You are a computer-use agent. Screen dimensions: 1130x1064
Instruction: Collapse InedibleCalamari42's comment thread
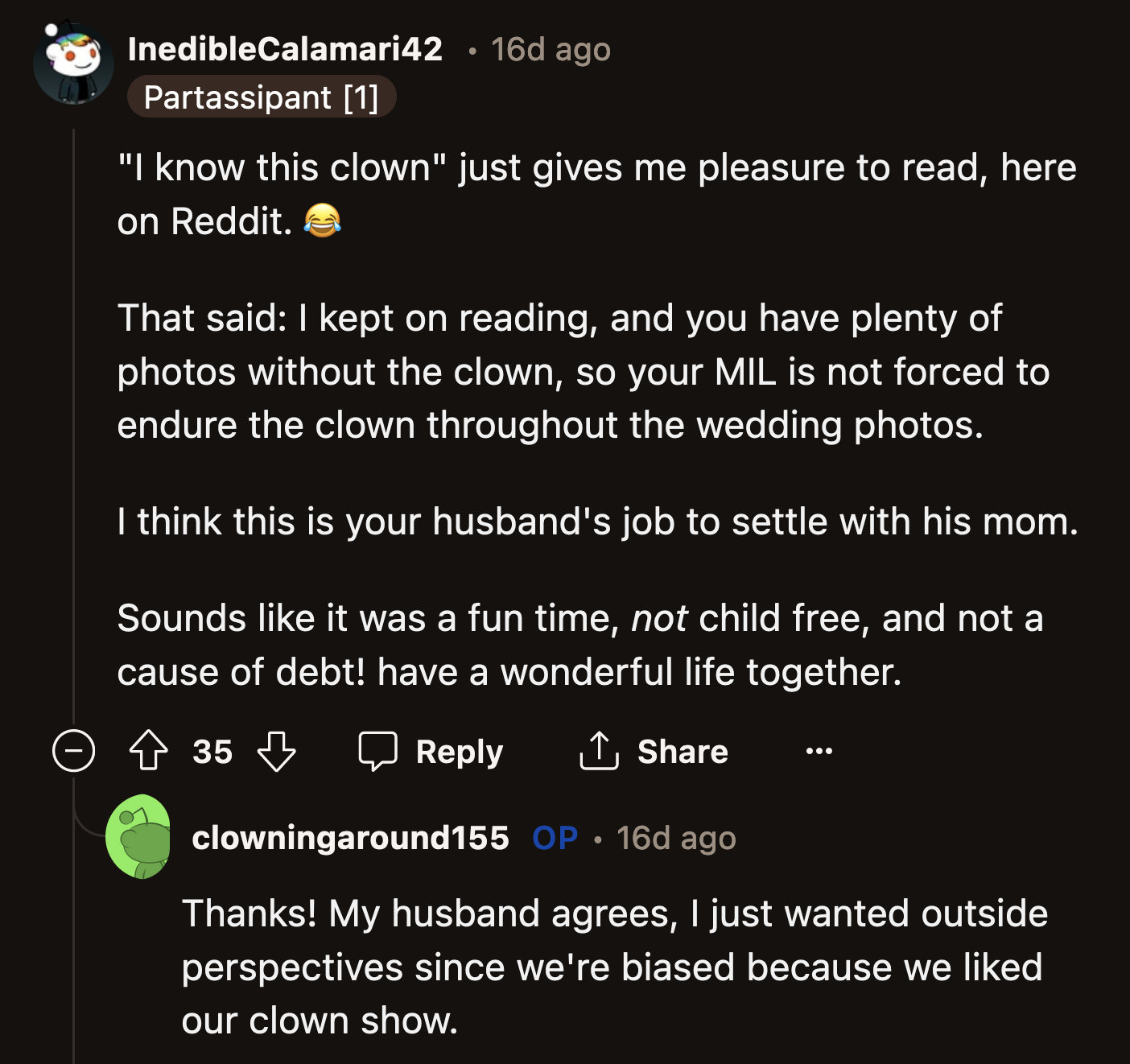tap(72, 752)
